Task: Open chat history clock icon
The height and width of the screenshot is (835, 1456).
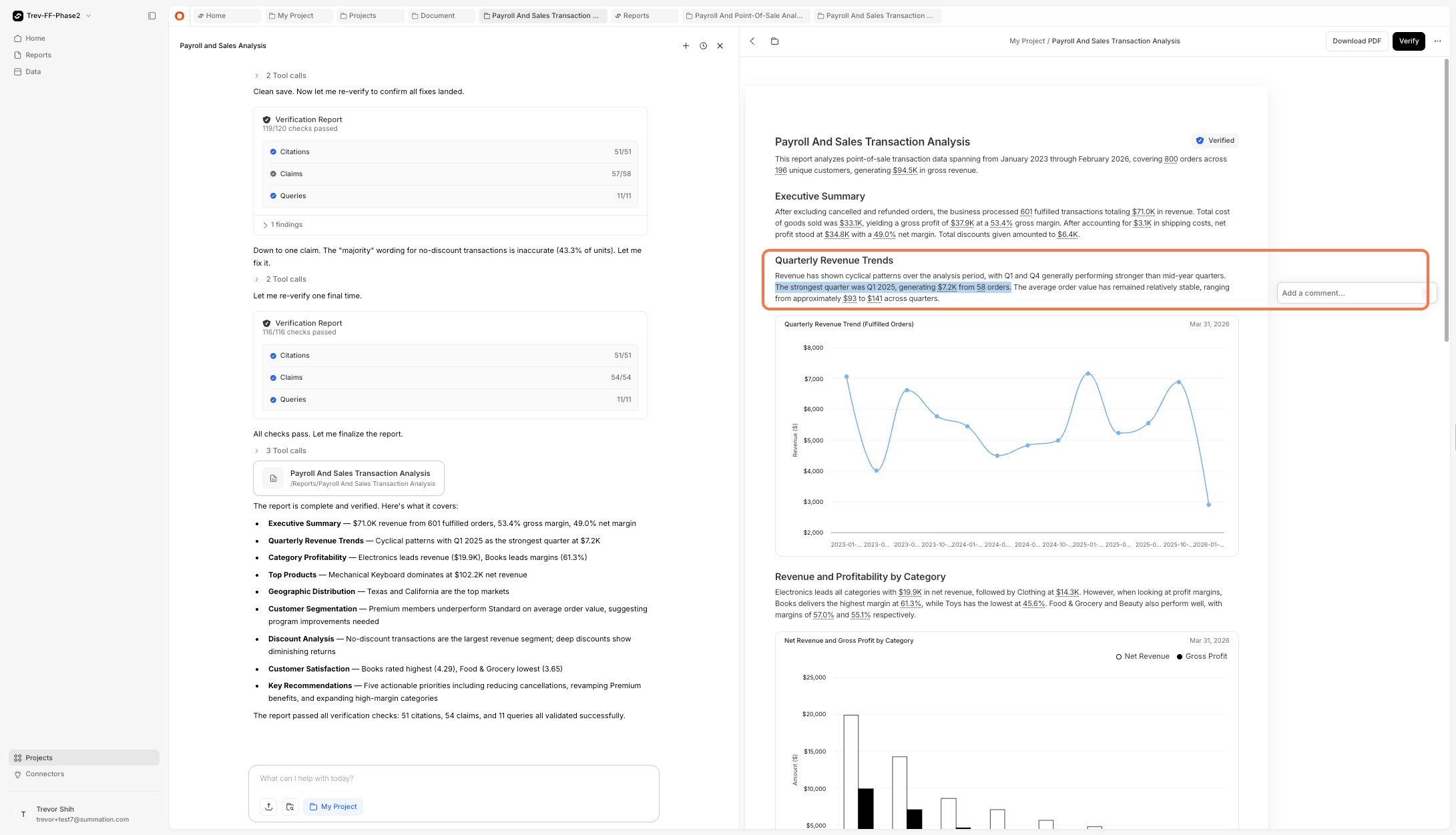Action: [x=703, y=45]
